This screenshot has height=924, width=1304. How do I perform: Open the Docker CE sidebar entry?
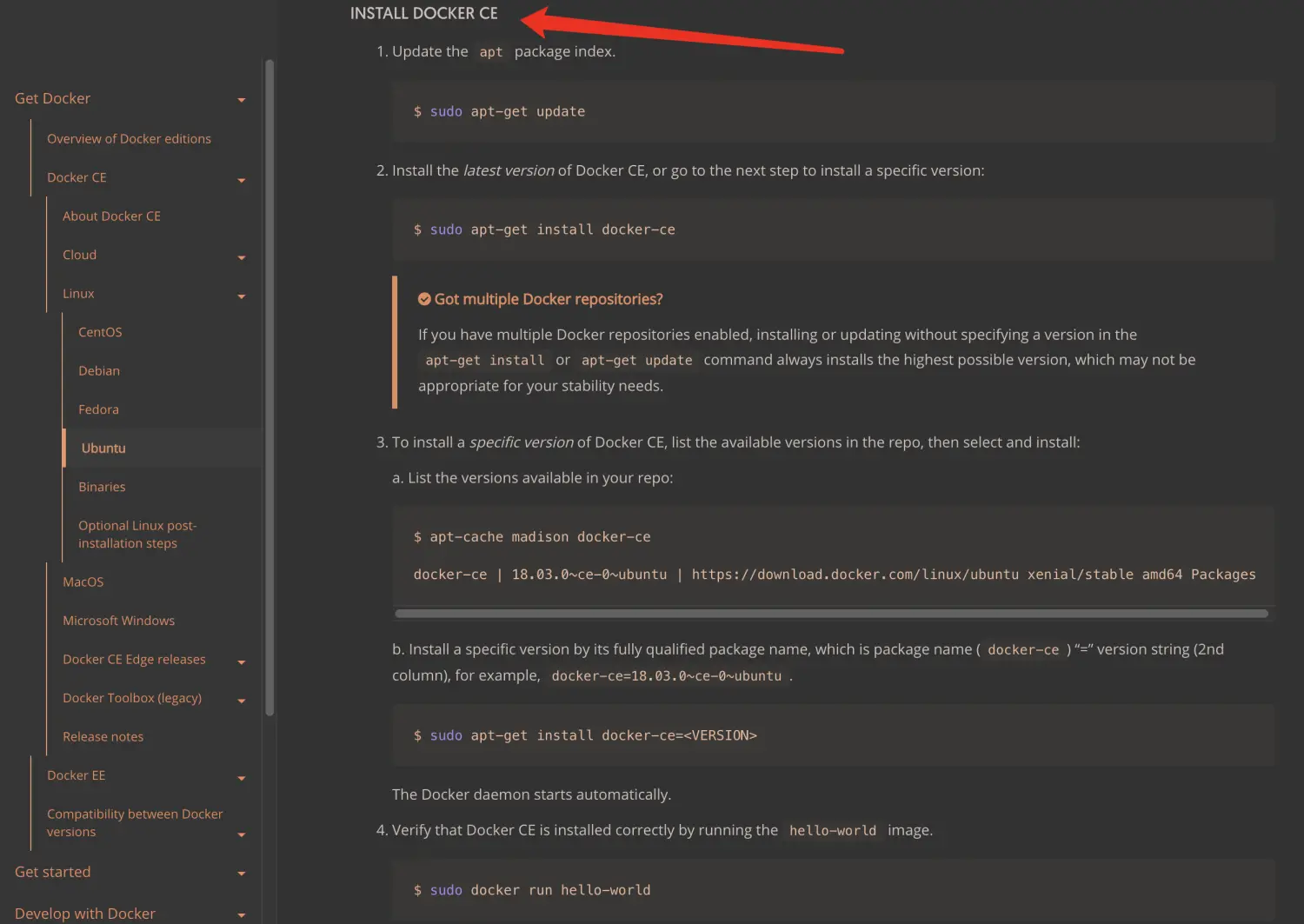[x=77, y=177]
